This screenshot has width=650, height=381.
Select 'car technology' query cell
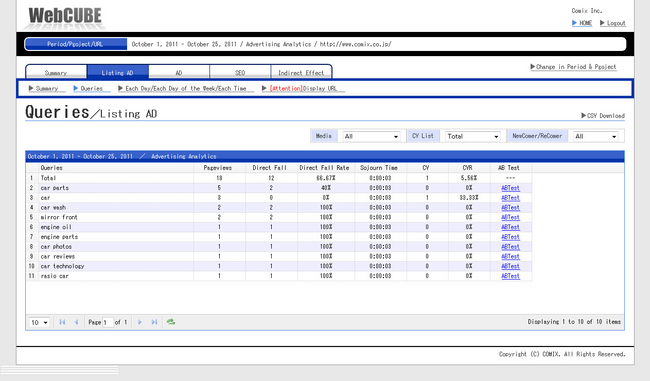pyautogui.click(x=116, y=266)
